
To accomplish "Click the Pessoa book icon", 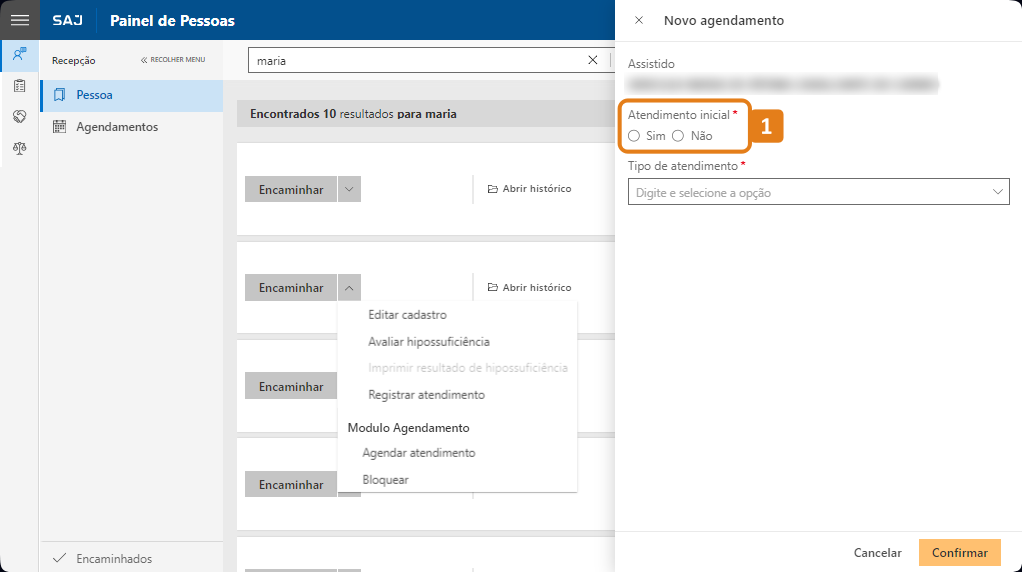I will click(59, 95).
